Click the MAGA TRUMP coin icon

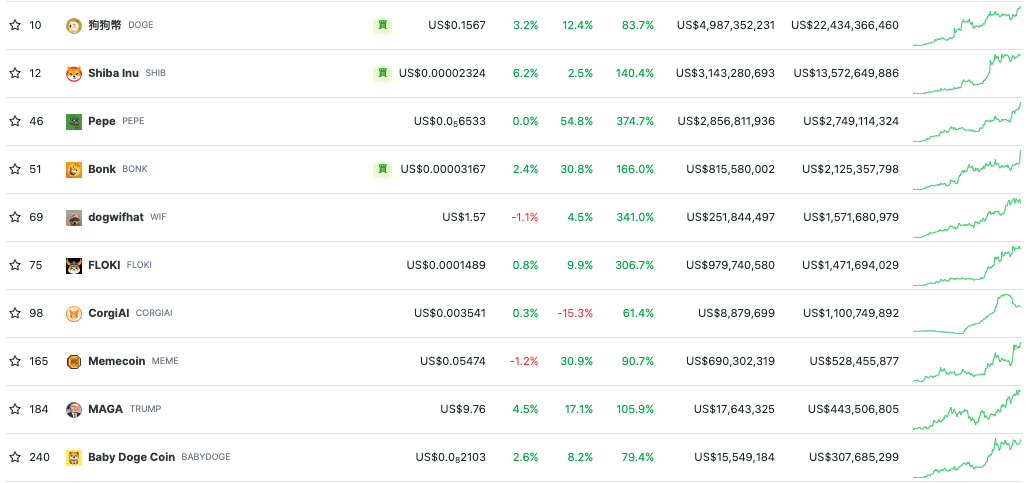(74, 409)
